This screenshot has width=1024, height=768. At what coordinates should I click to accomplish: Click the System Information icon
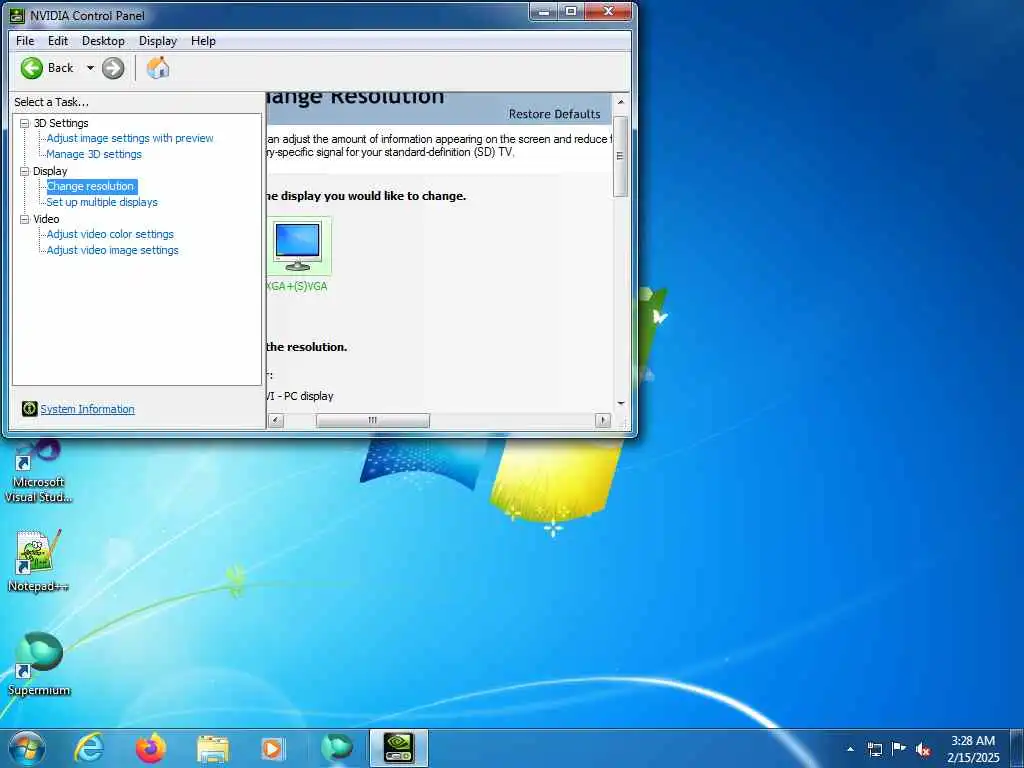[29, 409]
